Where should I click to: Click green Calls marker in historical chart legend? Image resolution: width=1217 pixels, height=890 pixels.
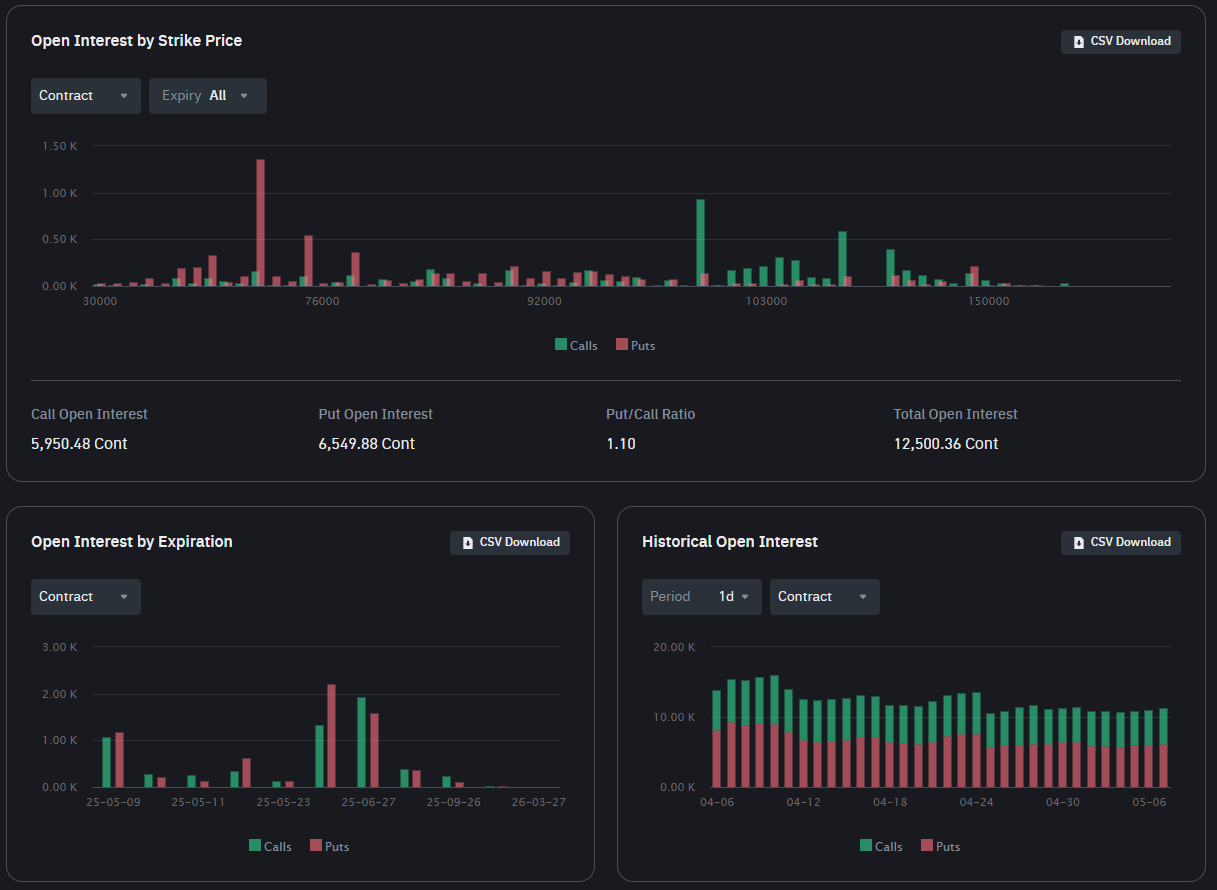point(865,846)
